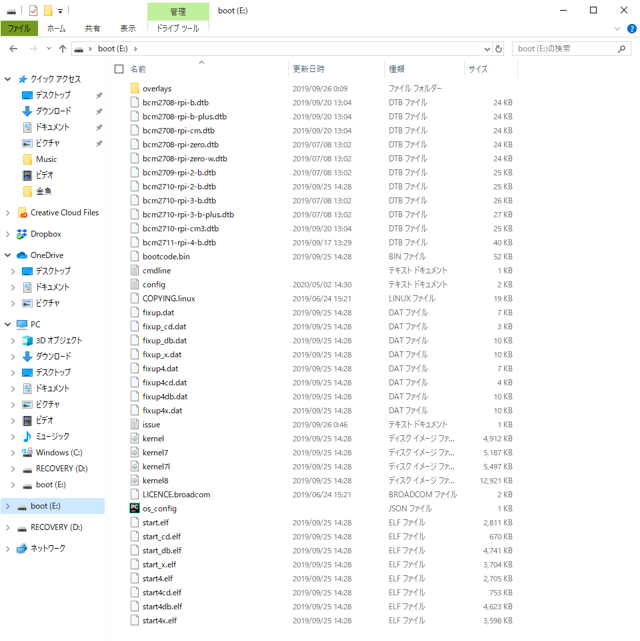Viewport: 640px width, 641px height.
Task: Switch to the 共有 ribbon tab
Action: pos(92,28)
